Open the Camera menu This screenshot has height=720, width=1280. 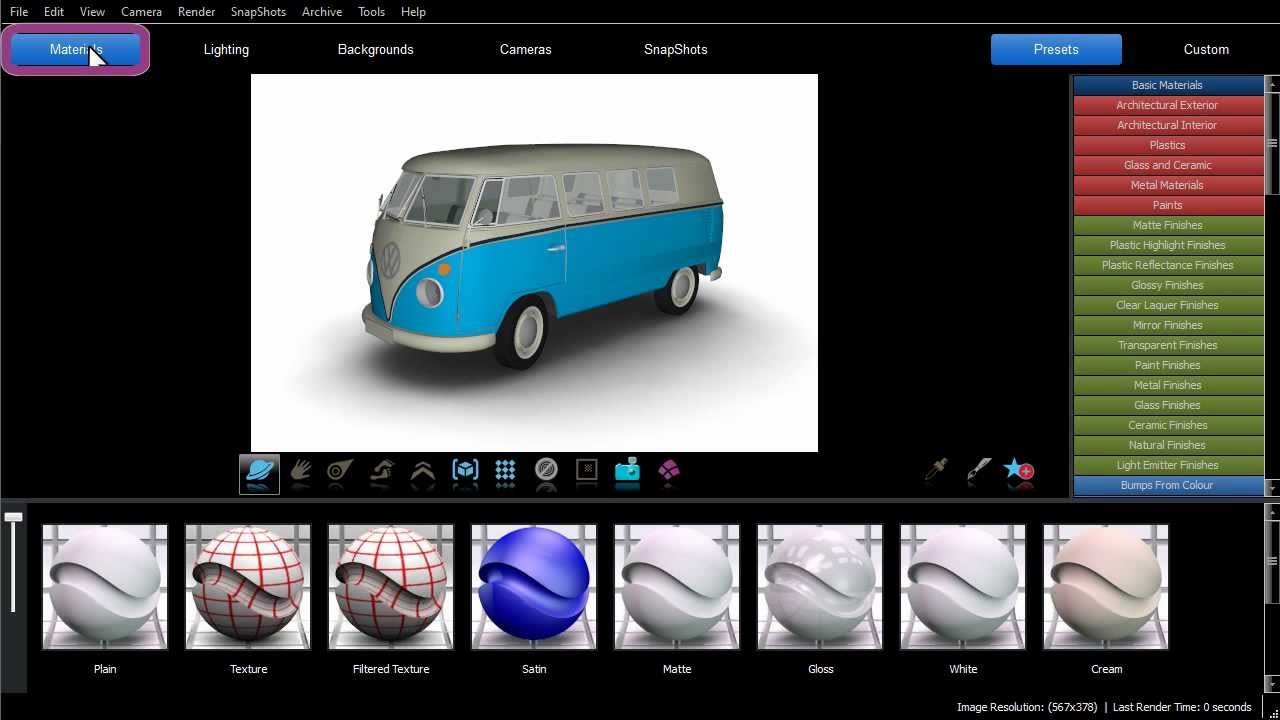(x=141, y=11)
